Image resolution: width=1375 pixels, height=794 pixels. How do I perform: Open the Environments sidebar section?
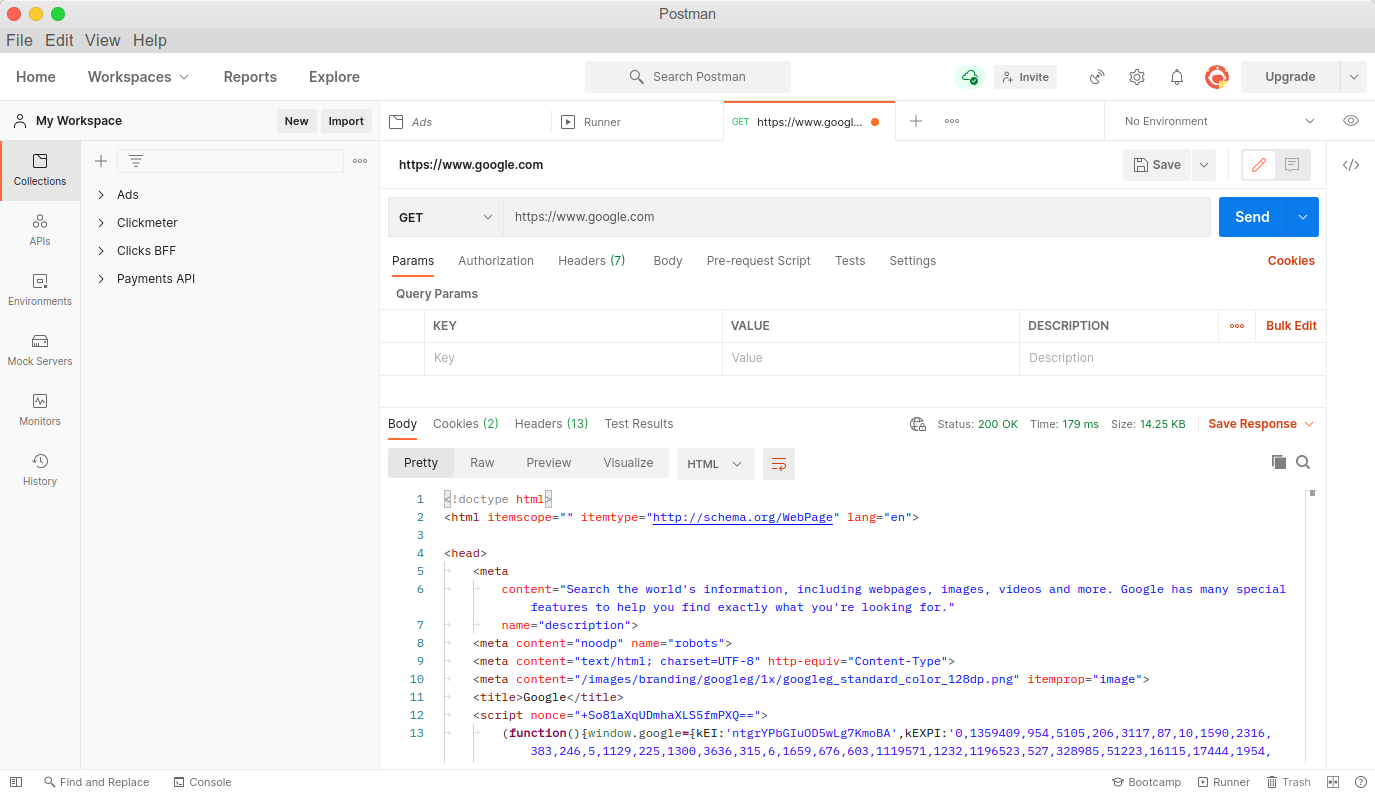click(40, 290)
